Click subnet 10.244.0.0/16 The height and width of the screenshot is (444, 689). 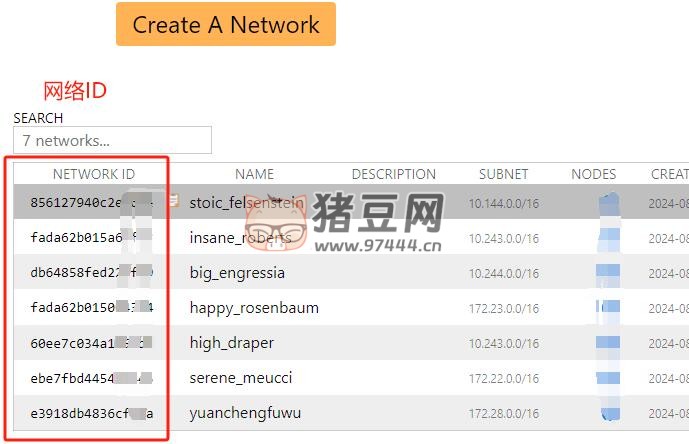point(504,273)
